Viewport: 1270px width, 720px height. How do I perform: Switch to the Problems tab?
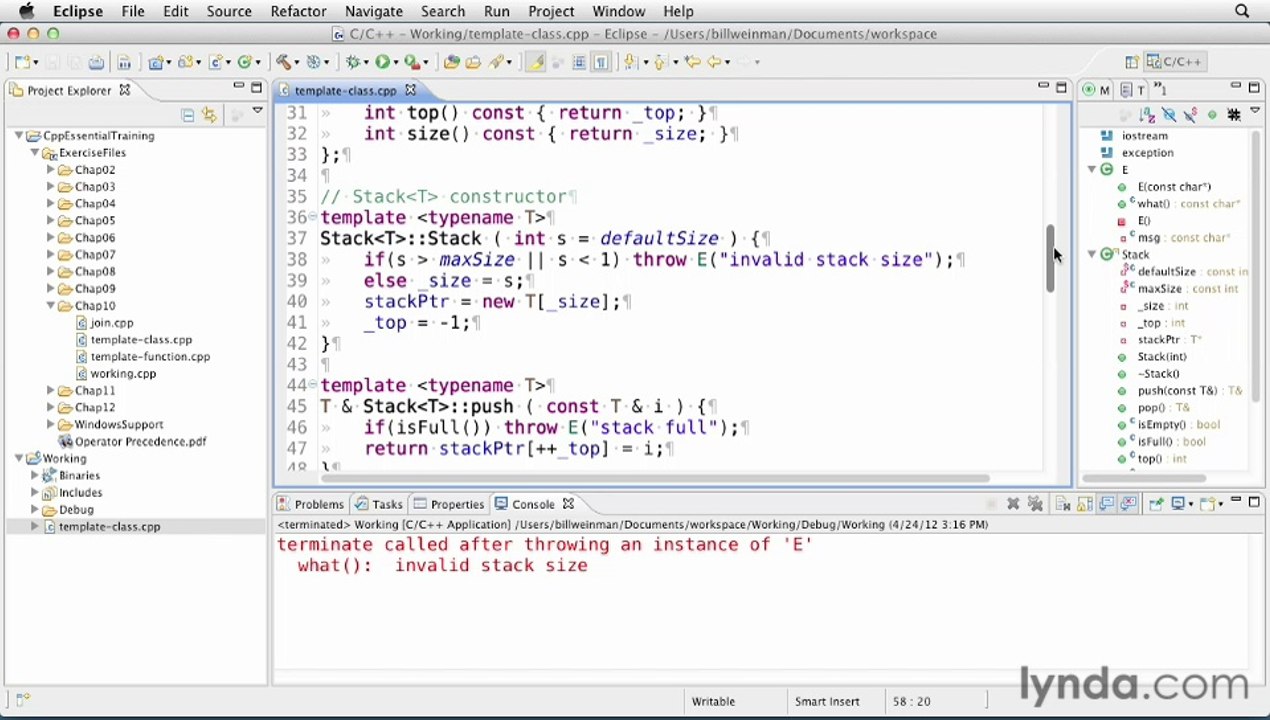310,504
